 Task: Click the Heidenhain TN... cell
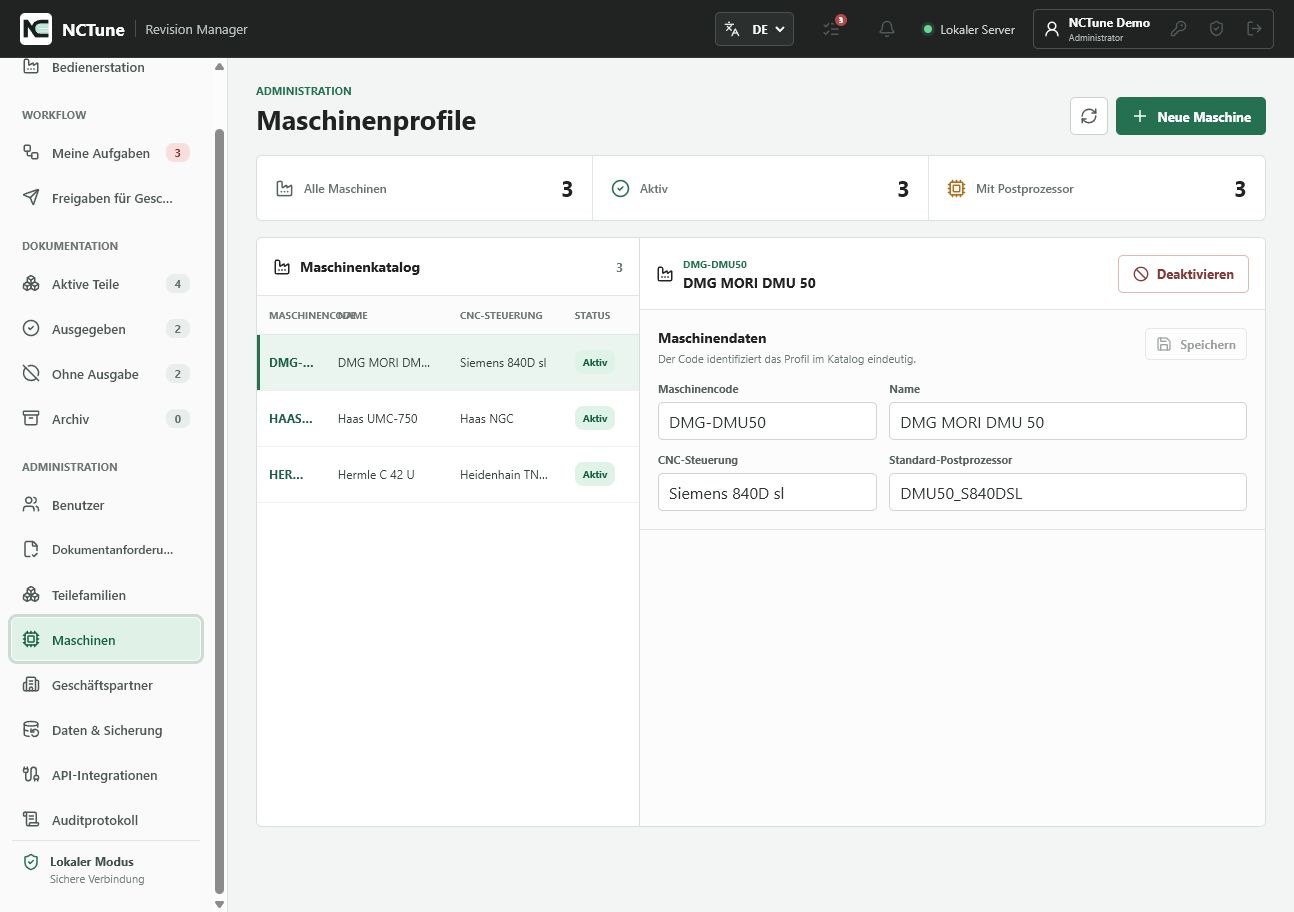click(x=504, y=474)
